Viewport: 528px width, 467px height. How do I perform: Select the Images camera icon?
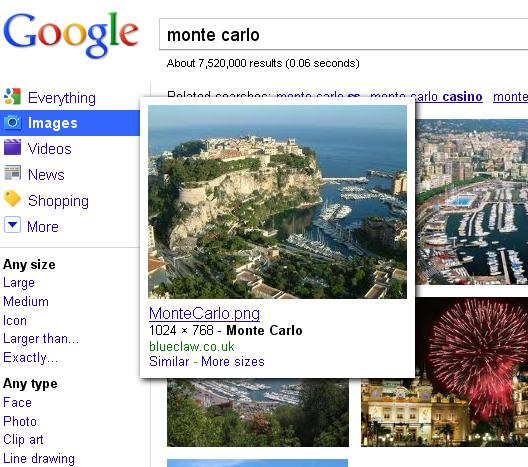[12, 122]
